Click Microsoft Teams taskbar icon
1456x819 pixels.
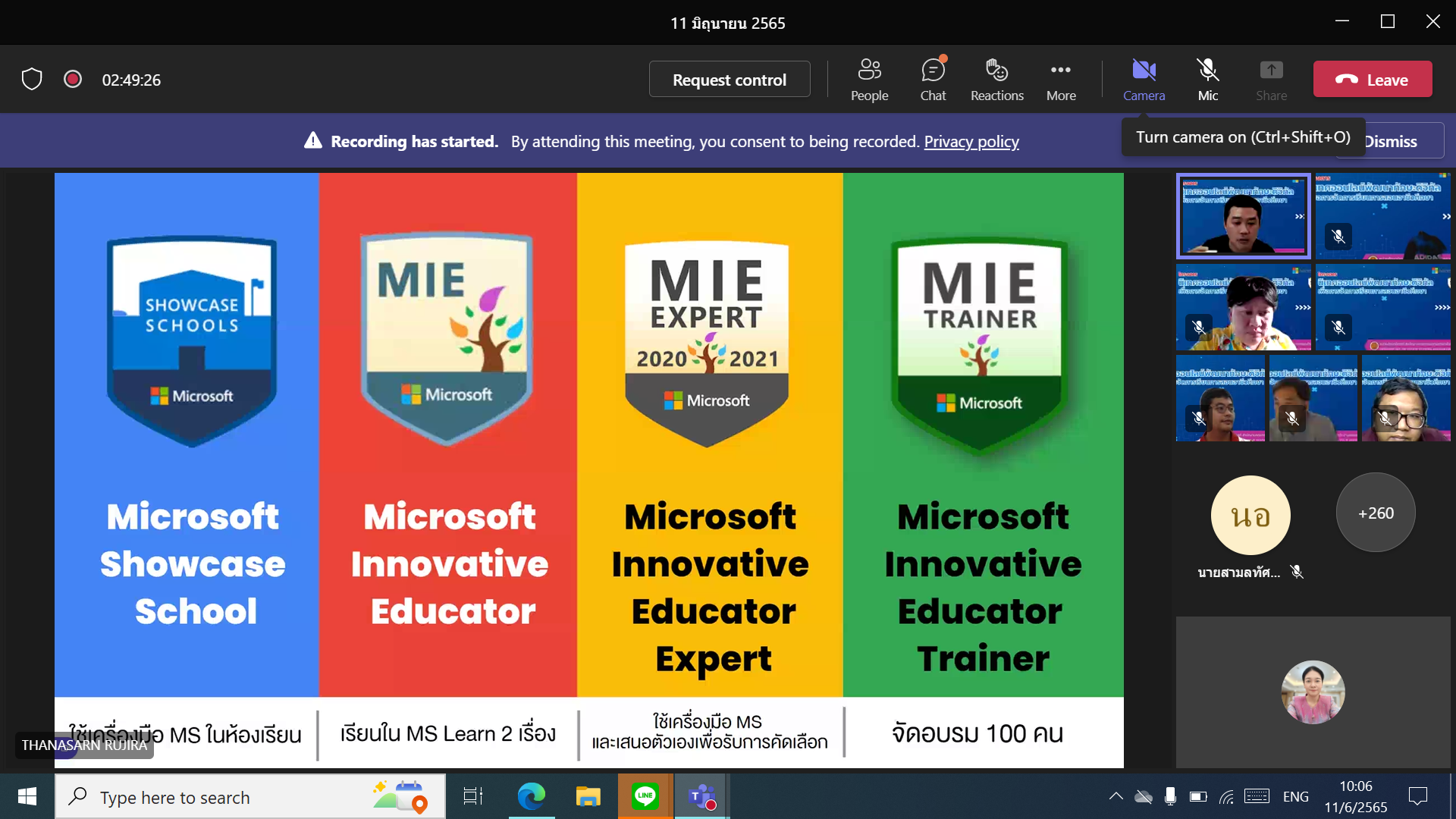tap(702, 796)
